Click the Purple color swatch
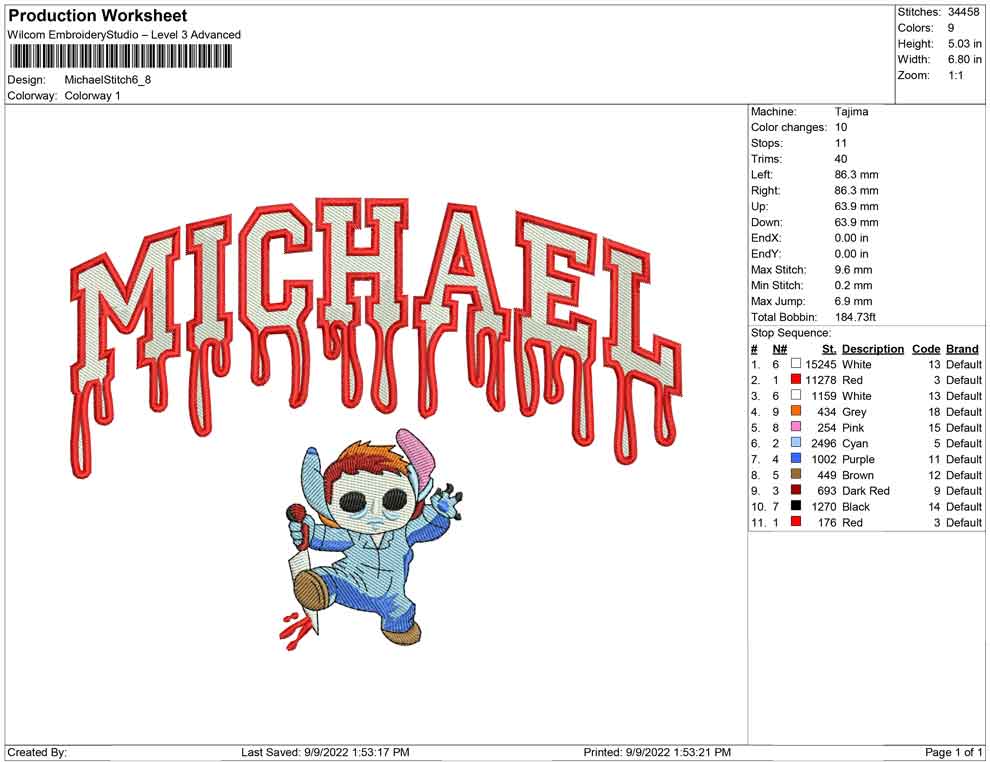This screenshot has width=990, height=762. tap(796, 458)
